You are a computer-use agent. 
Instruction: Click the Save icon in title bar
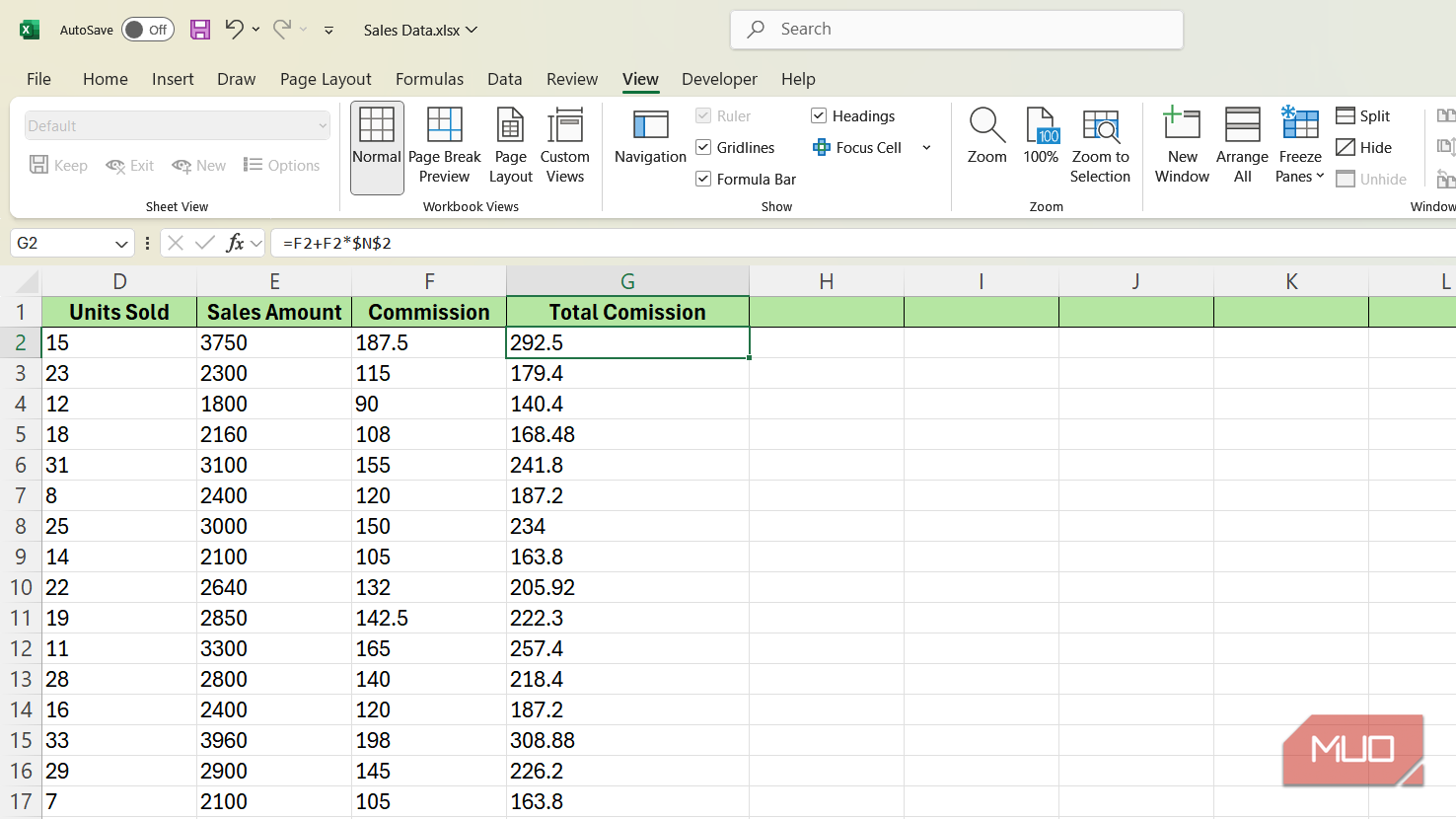tap(200, 30)
